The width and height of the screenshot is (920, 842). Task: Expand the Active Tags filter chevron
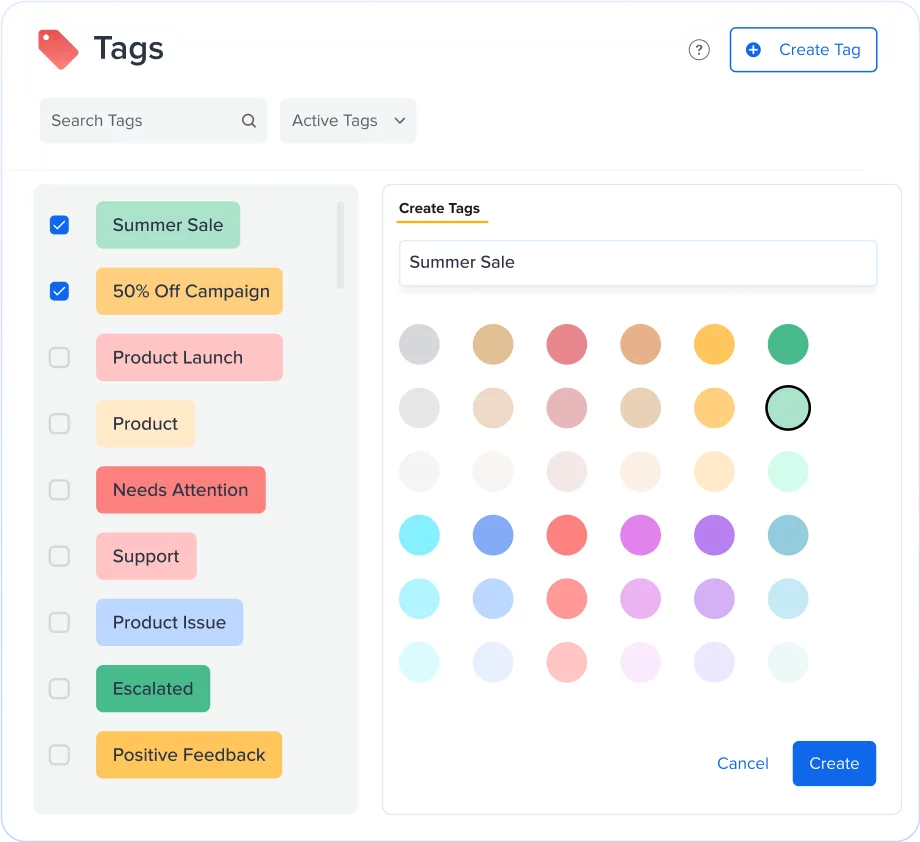coord(400,120)
